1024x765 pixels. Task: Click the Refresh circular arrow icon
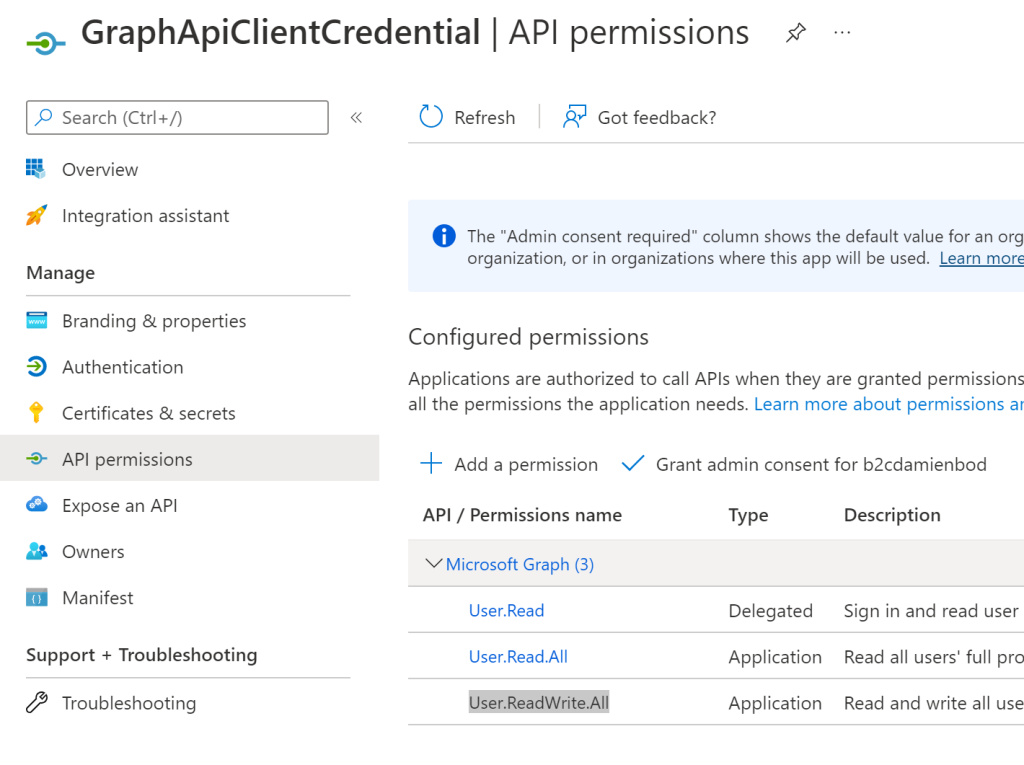tap(431, 117)
